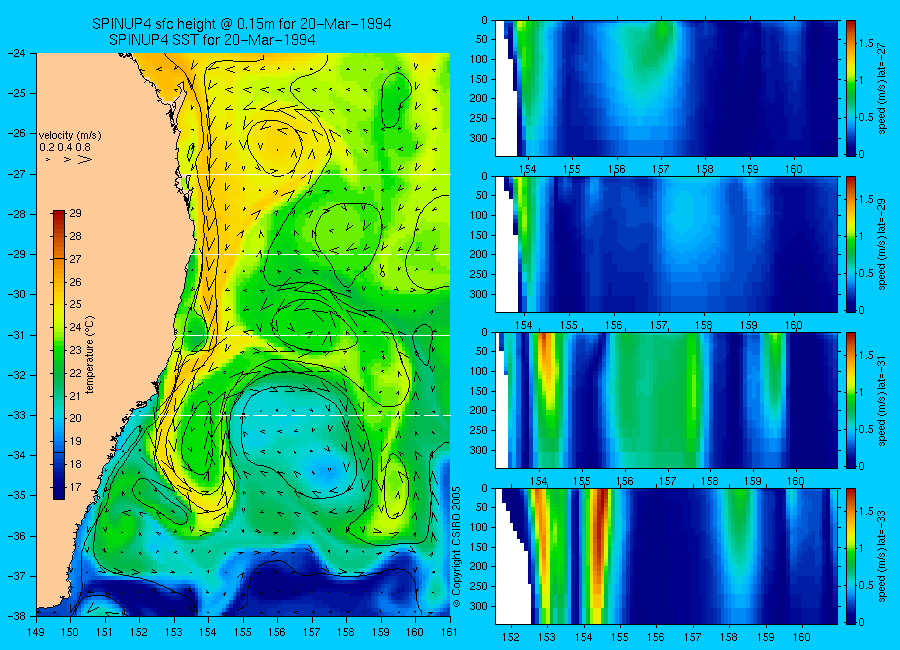Click the '155' longitude tick label on the map
The width and height of the screenshot is (900, 650).
coord(243,632)
